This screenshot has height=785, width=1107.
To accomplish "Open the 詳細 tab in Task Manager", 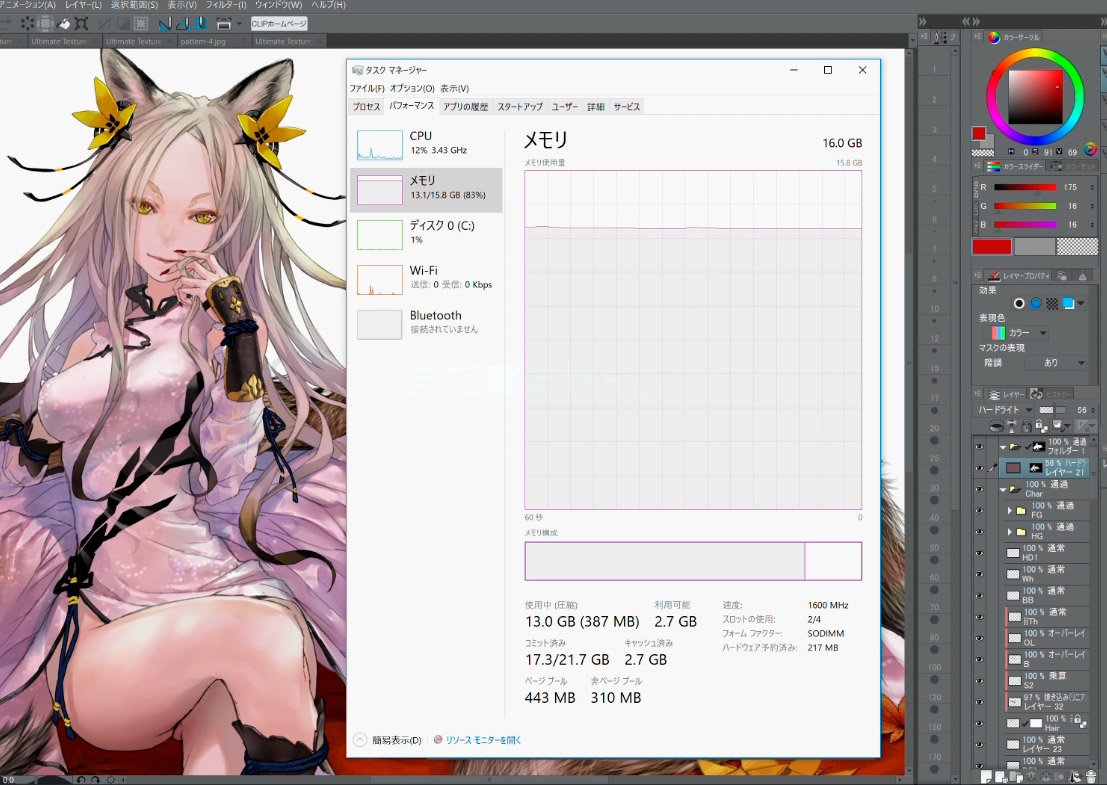I will [x=596, y=107].
